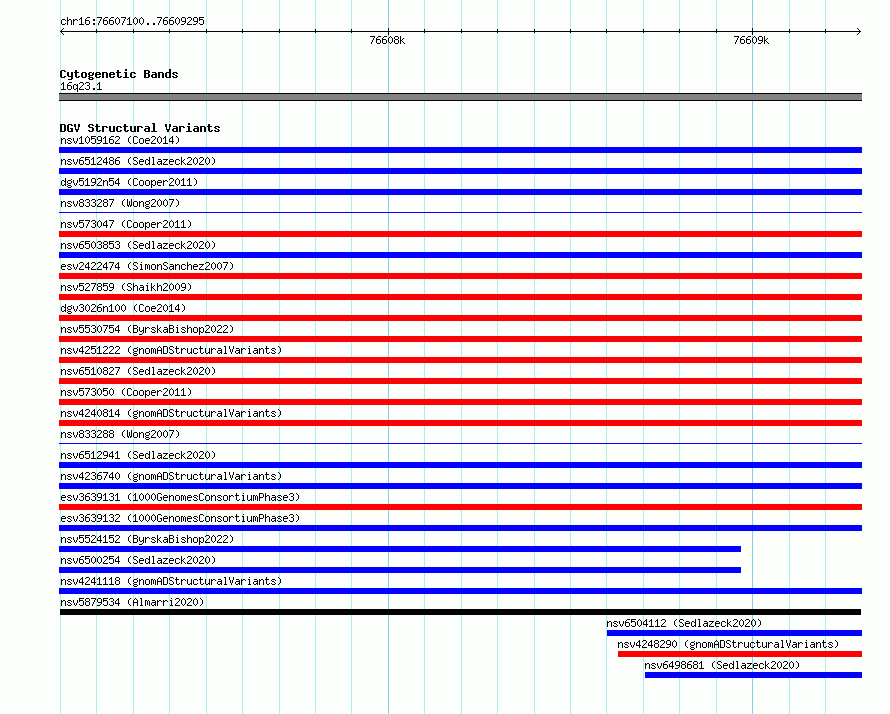The image size is (890, 714).
Task: Click the DGV Structural Variants track title
Action: tap(140, 128)
